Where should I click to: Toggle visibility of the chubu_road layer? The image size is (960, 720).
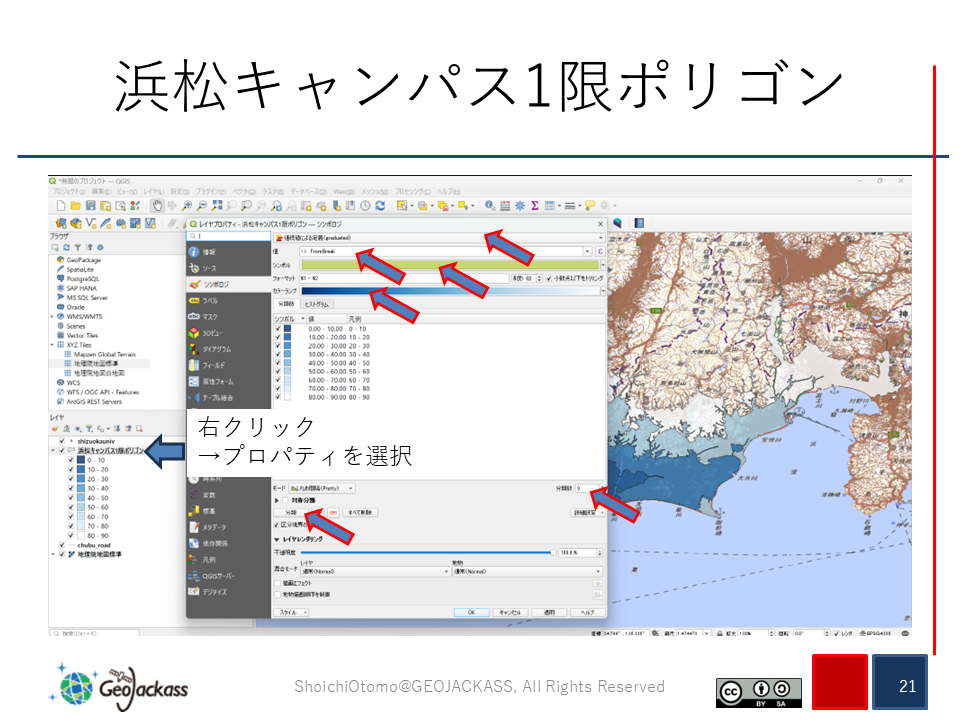tap(62, 545)
